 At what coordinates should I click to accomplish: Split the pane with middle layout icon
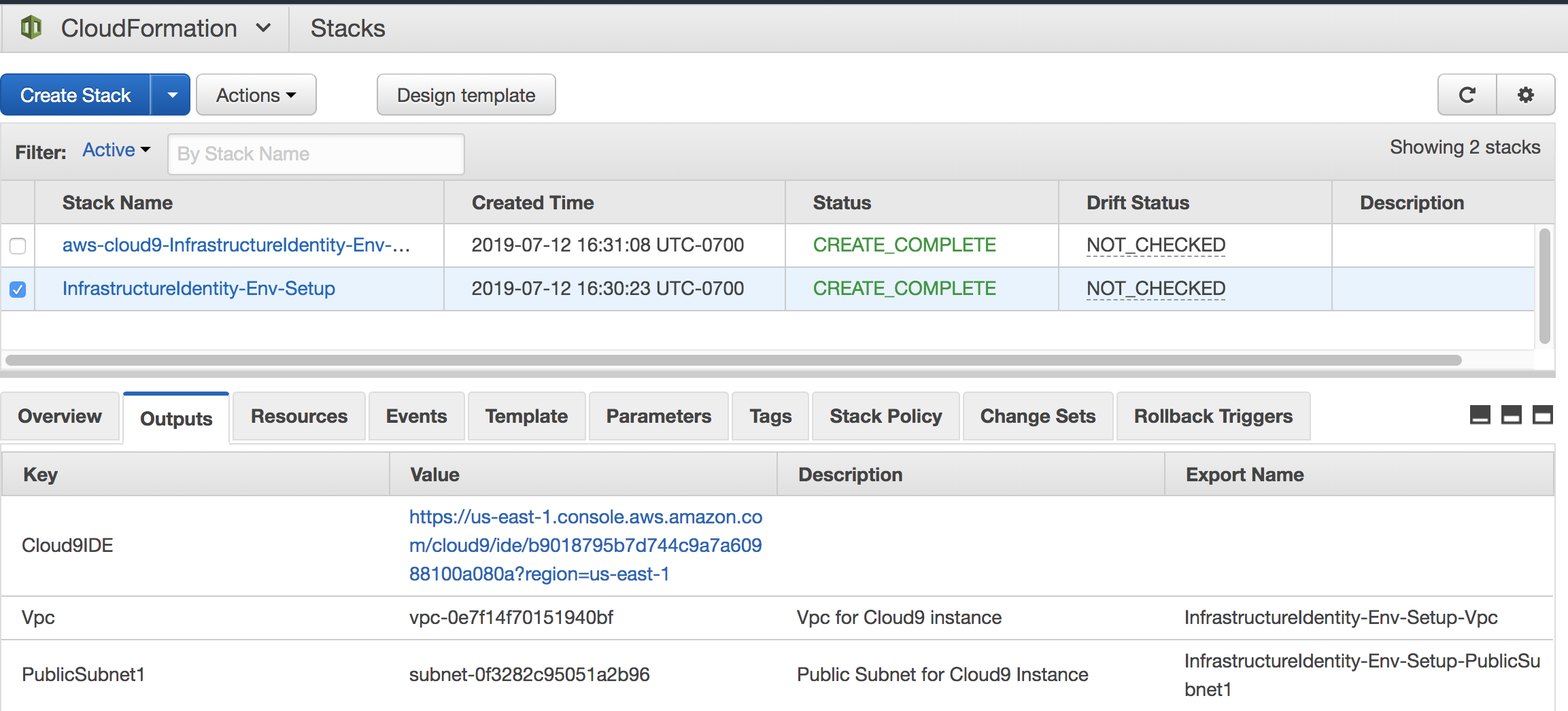[x=1512, y=415]
